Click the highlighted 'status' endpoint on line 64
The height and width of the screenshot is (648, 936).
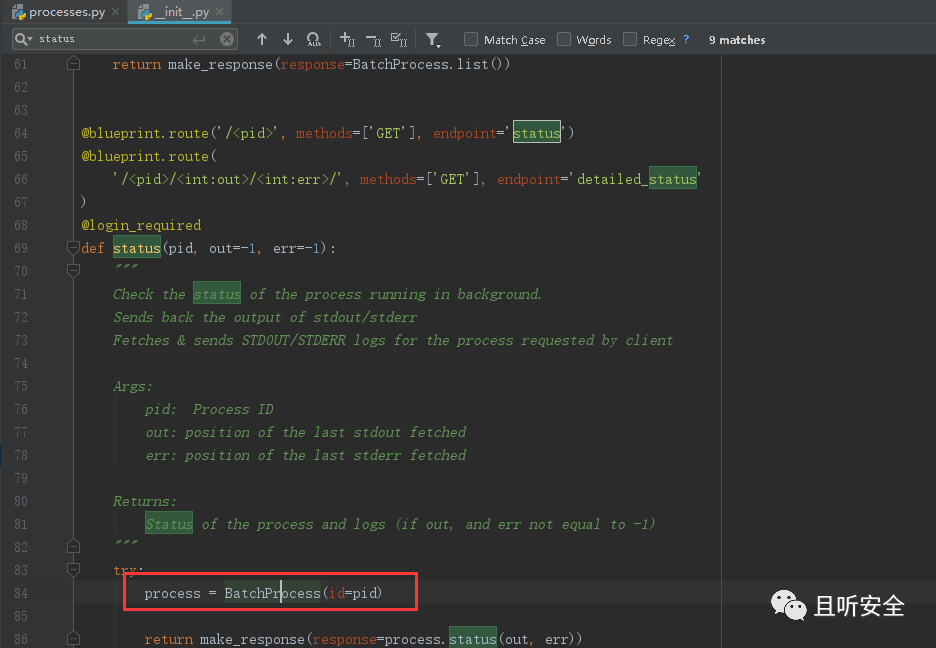tap(537, 132)
